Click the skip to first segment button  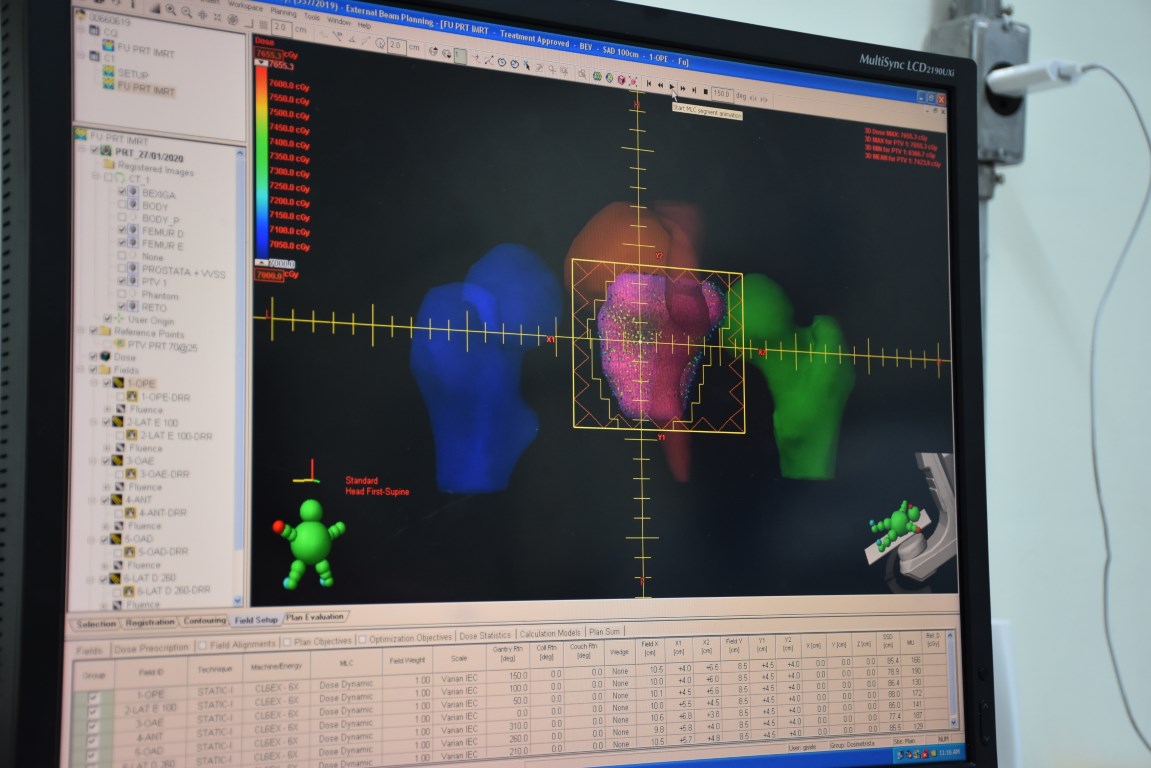pos(648,86)
